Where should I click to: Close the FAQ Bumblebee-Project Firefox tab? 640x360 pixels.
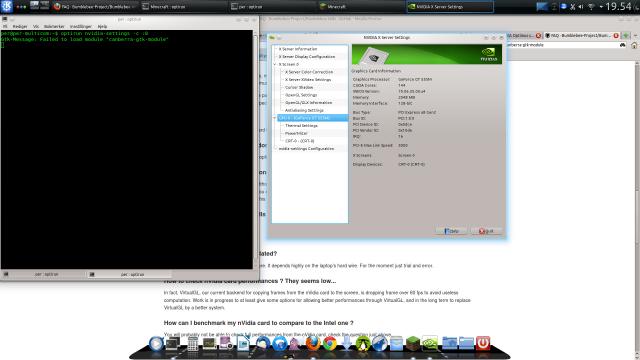click(616, 36)
